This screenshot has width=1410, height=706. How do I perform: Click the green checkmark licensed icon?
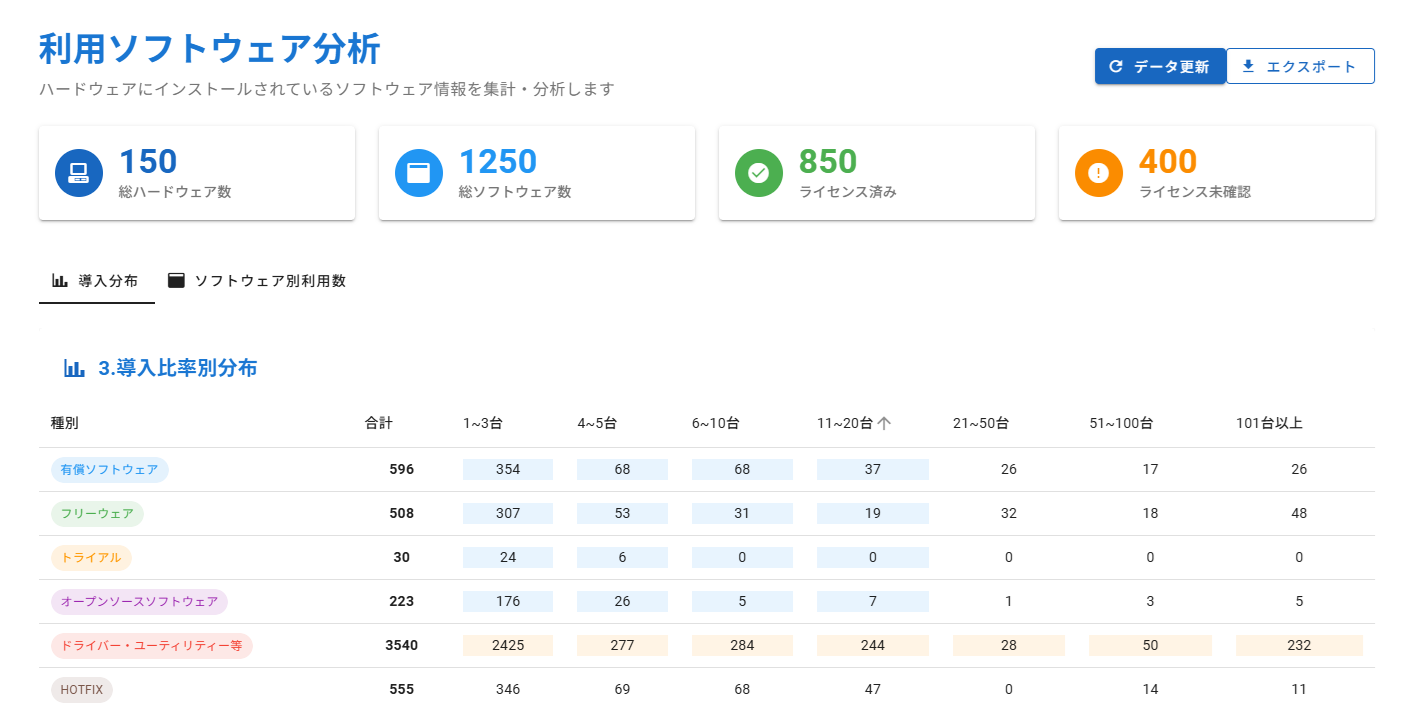[x=759, y=173]
